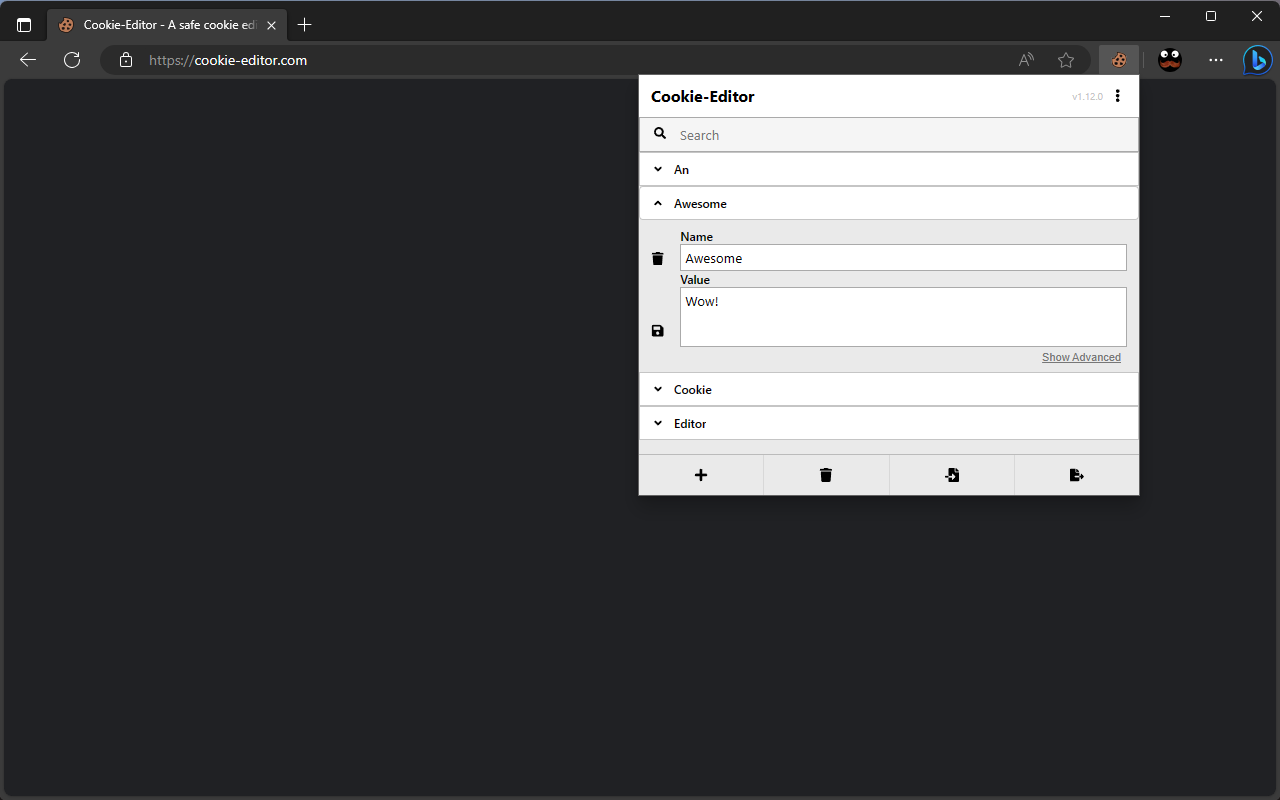Viewport: 1280px width, 800px height.
Task: Open a new browser tab
Action: pyautogui.click(x=305, y=25)
